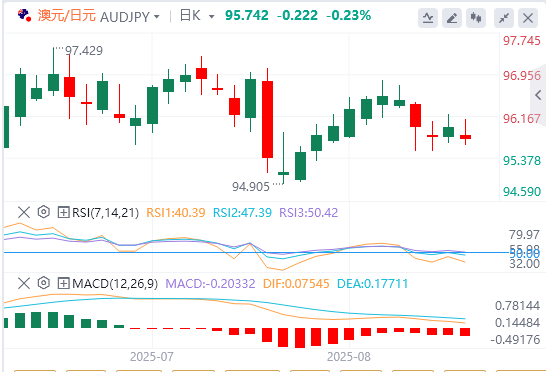Expand RSI panel with plus box
The width and height of the screenshot is (546, 372).
[63, 212]
